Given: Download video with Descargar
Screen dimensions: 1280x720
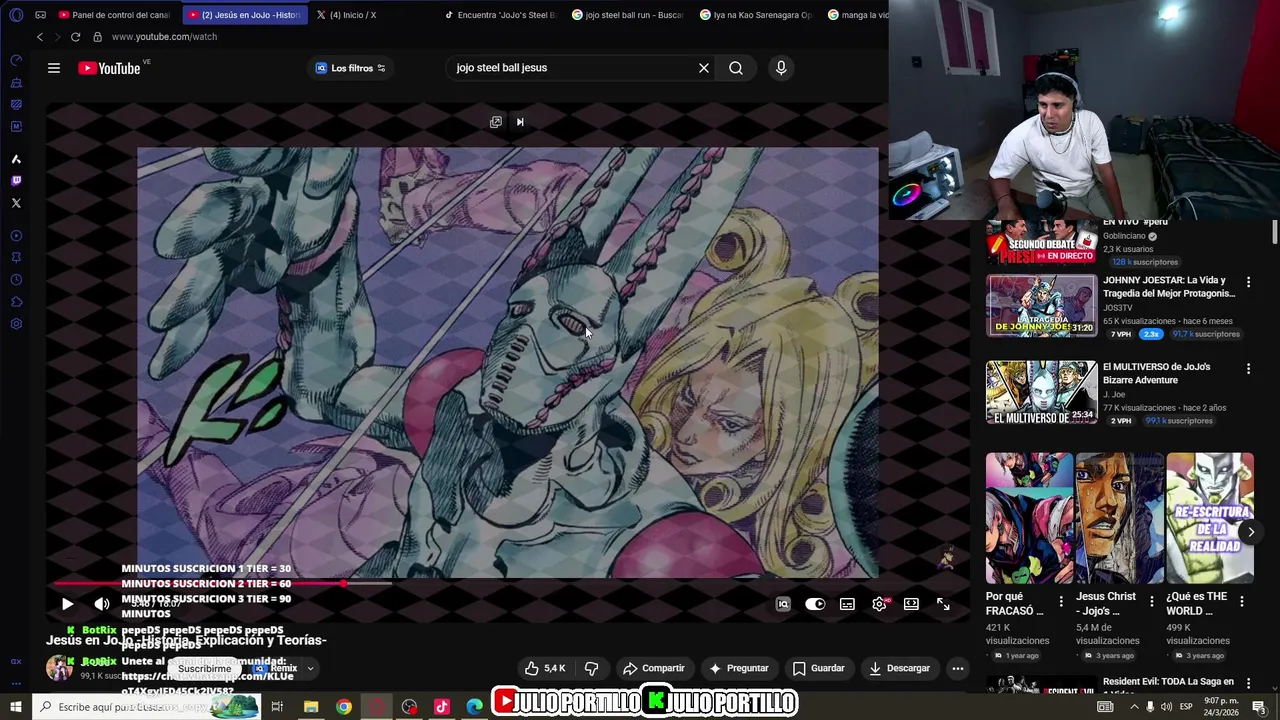Looking at the screenshot, I should (899, 668).
